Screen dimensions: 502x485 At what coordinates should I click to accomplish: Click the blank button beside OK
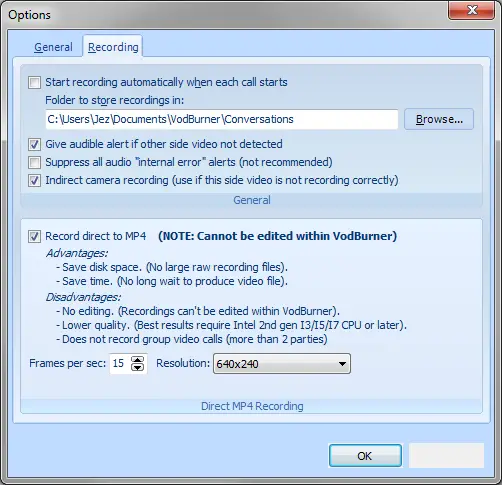[446, 456]
